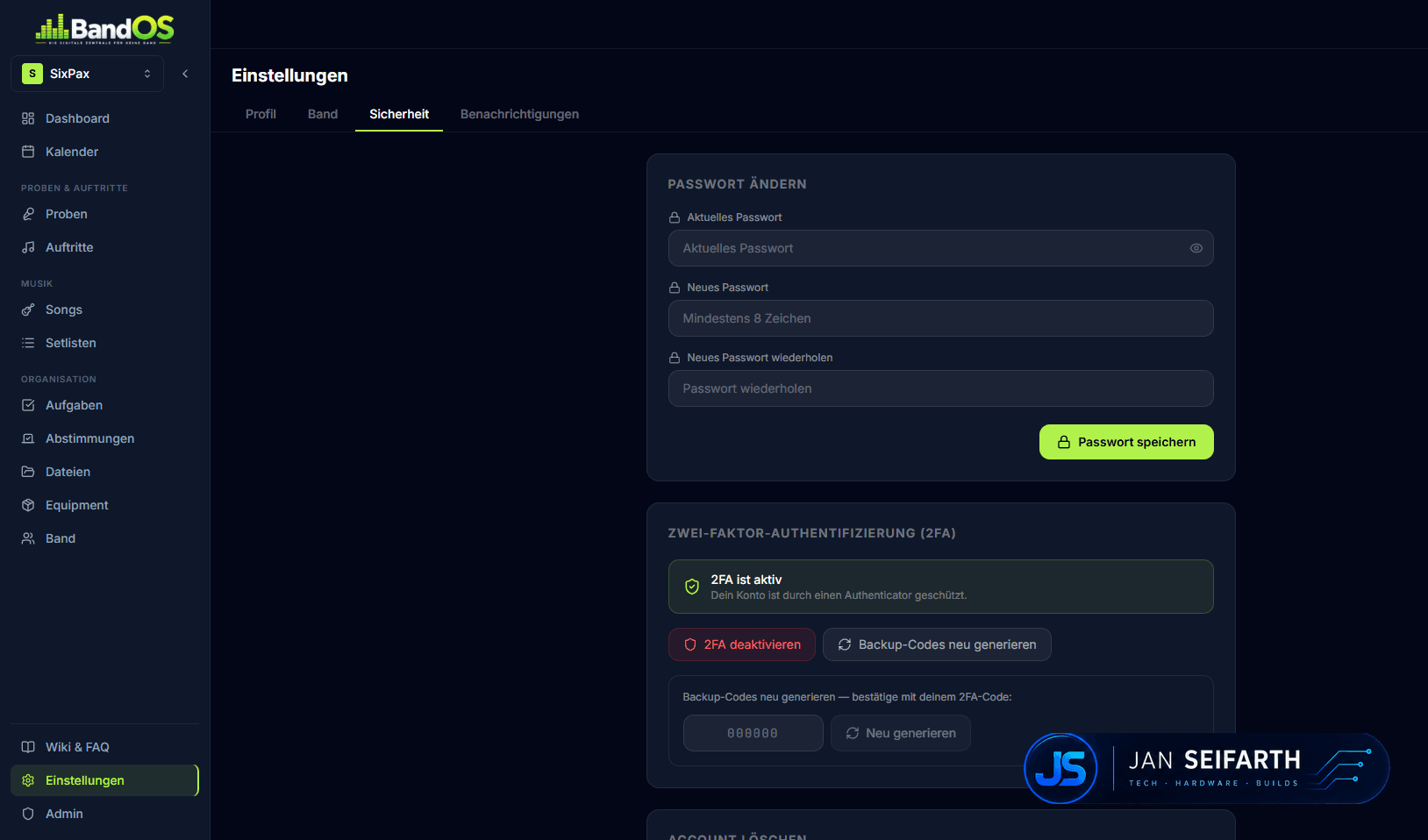Focus the Passwort wiederholen field

pyautogui.click(x=940, y=388)
